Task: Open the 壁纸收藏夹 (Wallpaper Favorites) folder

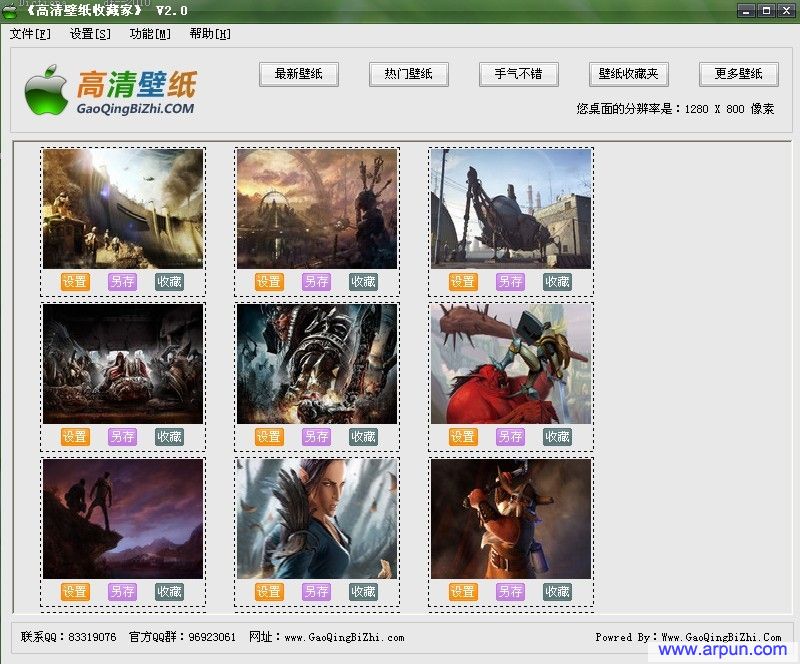Action: click(628, 74)
